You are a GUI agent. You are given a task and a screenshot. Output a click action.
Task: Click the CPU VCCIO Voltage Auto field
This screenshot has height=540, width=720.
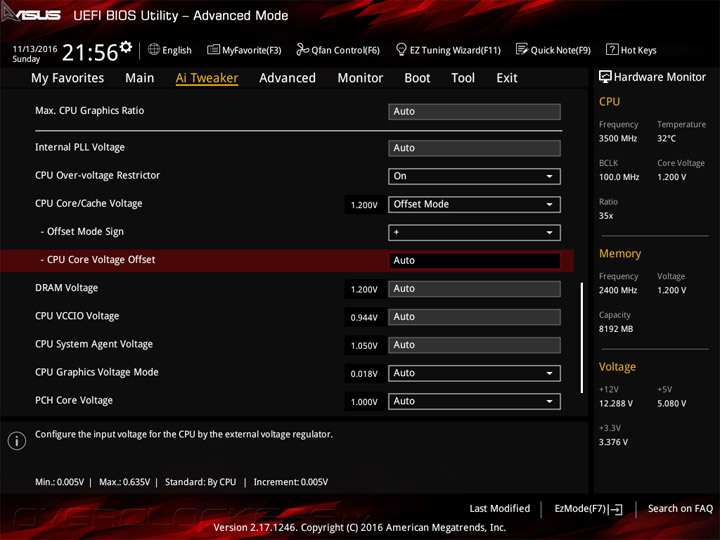[474, 317]
